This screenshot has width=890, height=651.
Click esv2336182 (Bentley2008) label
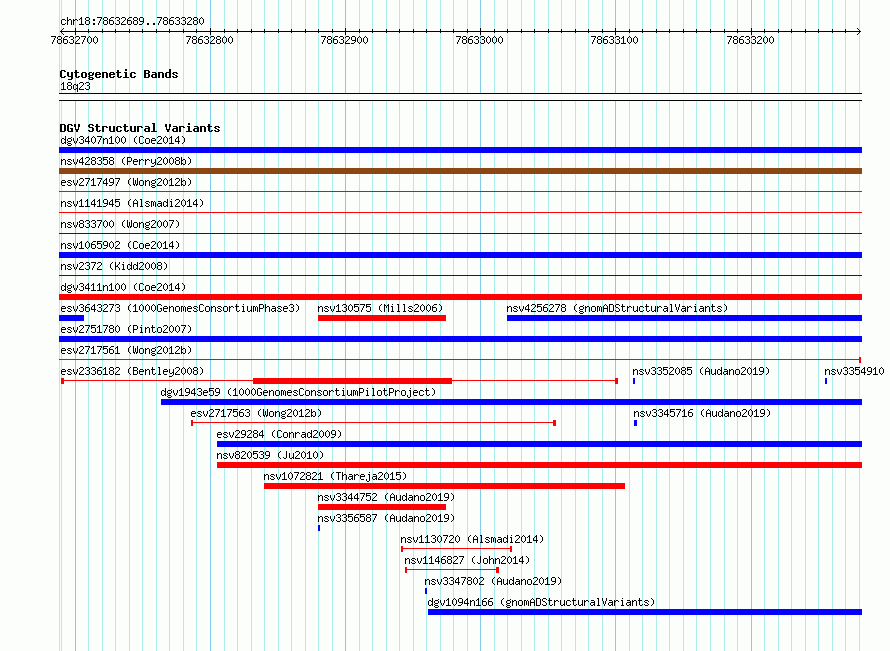(x=132, y=371)
